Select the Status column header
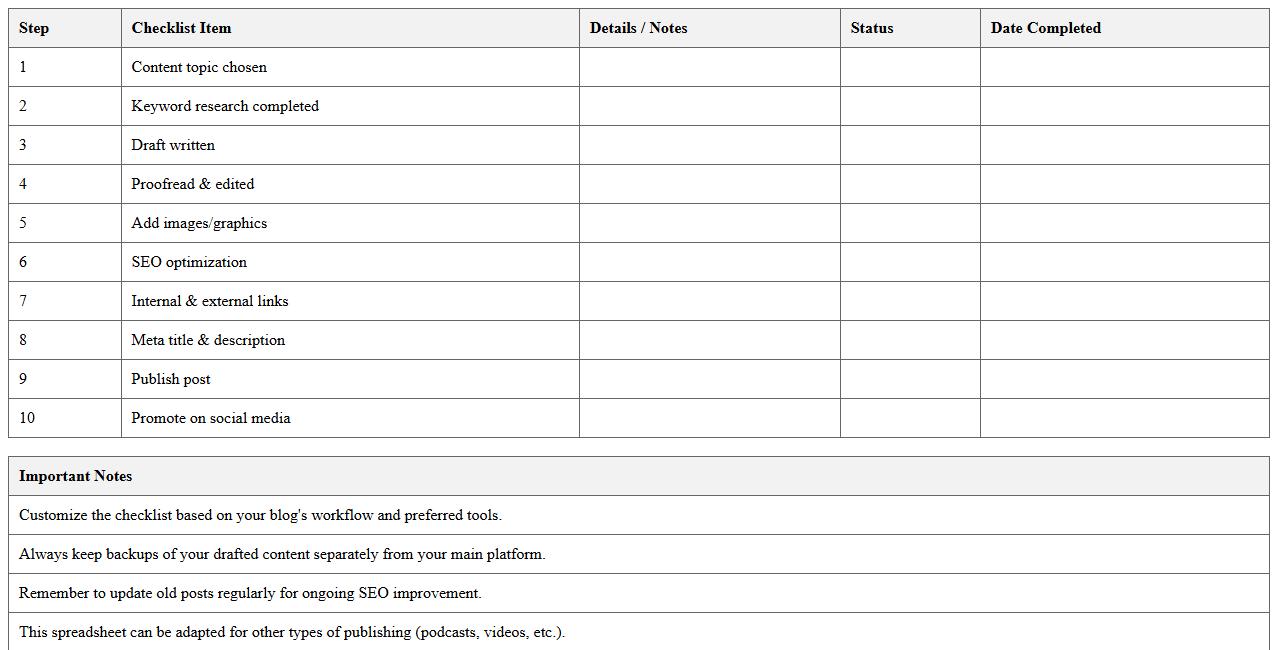The width and height of the screenshot is (1278, 650). coord(871,28)
